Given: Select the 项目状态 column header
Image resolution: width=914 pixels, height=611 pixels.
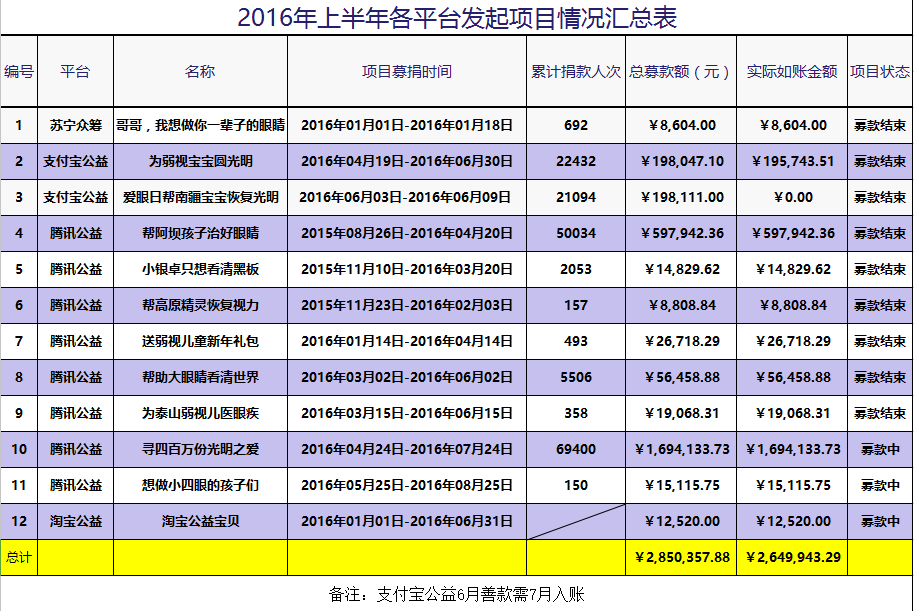Looking at the screenshot, I should [x=880, y=72].
